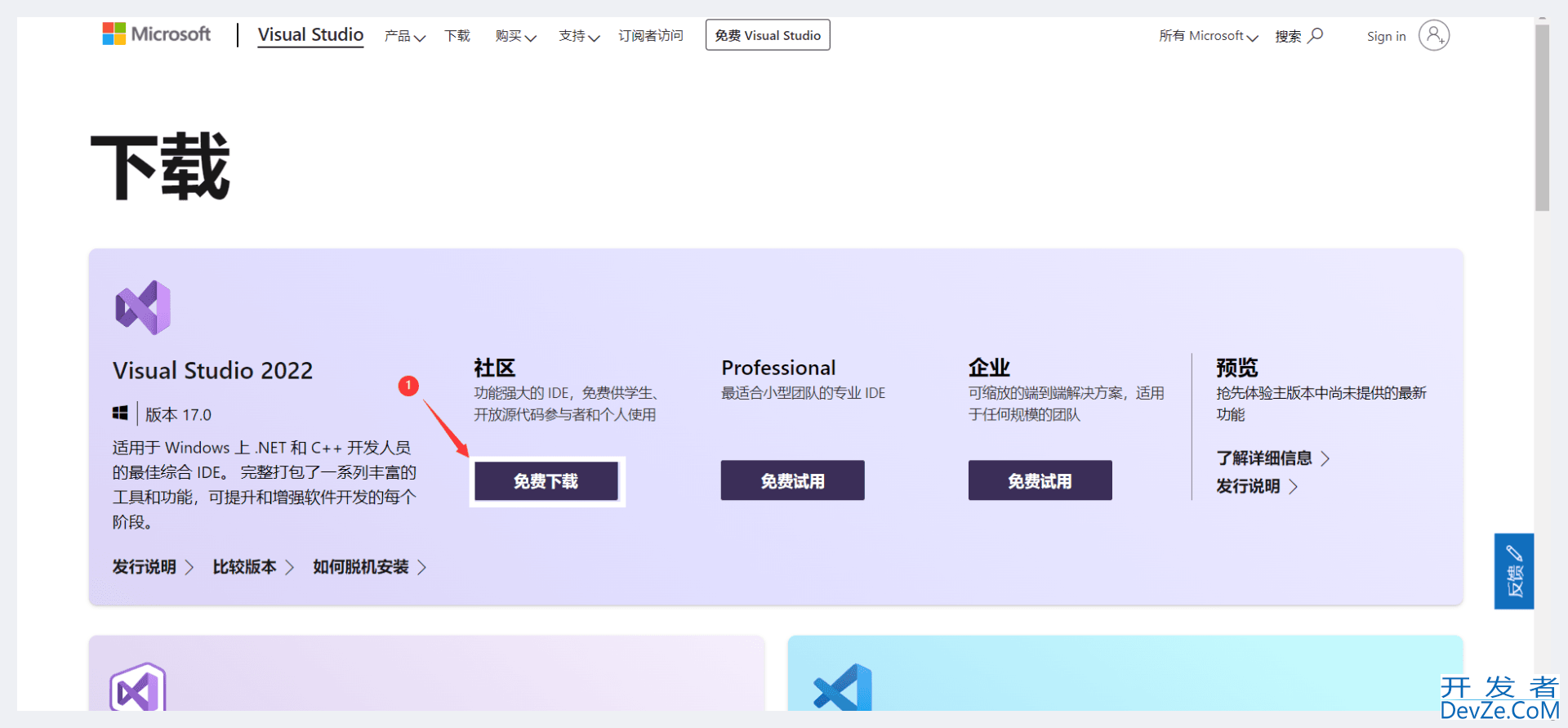This screenshot has width=1568, height=728.
Task: Expand the 所有 Microsoft menu
Action: point(1209,36)
